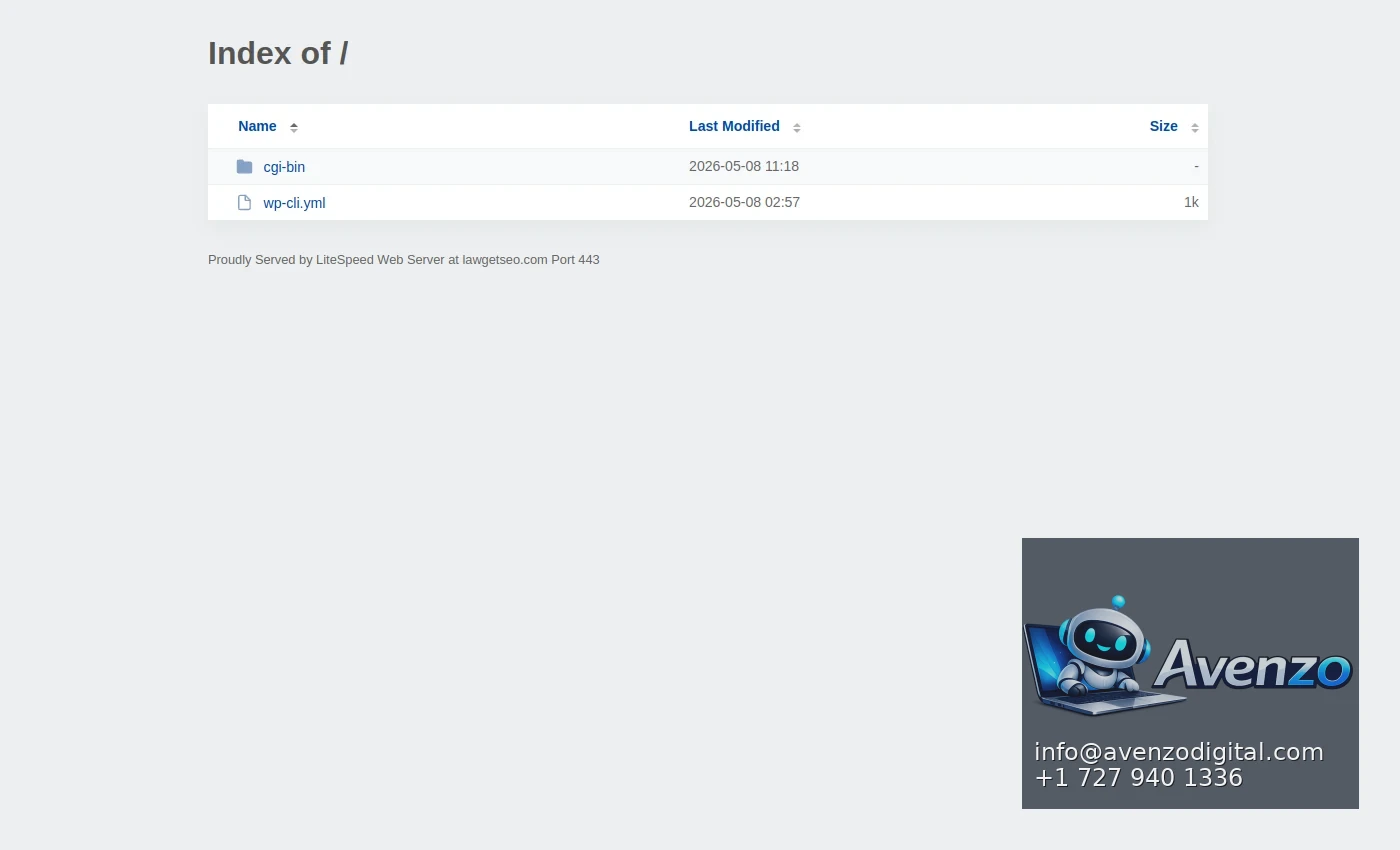Viewport: 1400px width, 850px height.
Task: Click the date 2026-05-08 11:18
Action: pyautogui.click(x=744, y=166)
